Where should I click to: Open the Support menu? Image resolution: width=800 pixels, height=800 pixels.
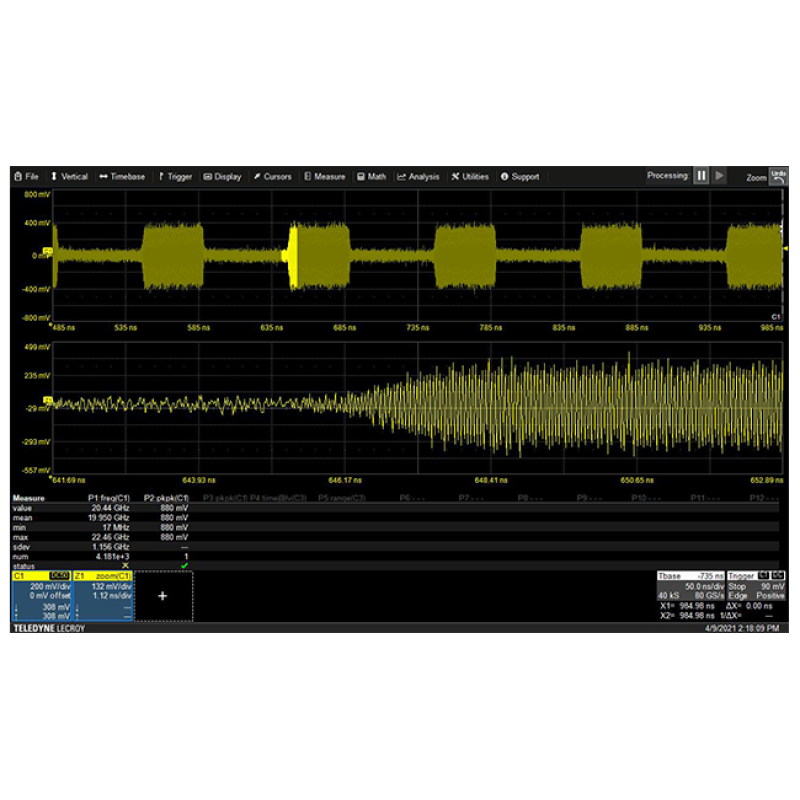[x=520, y=177]
